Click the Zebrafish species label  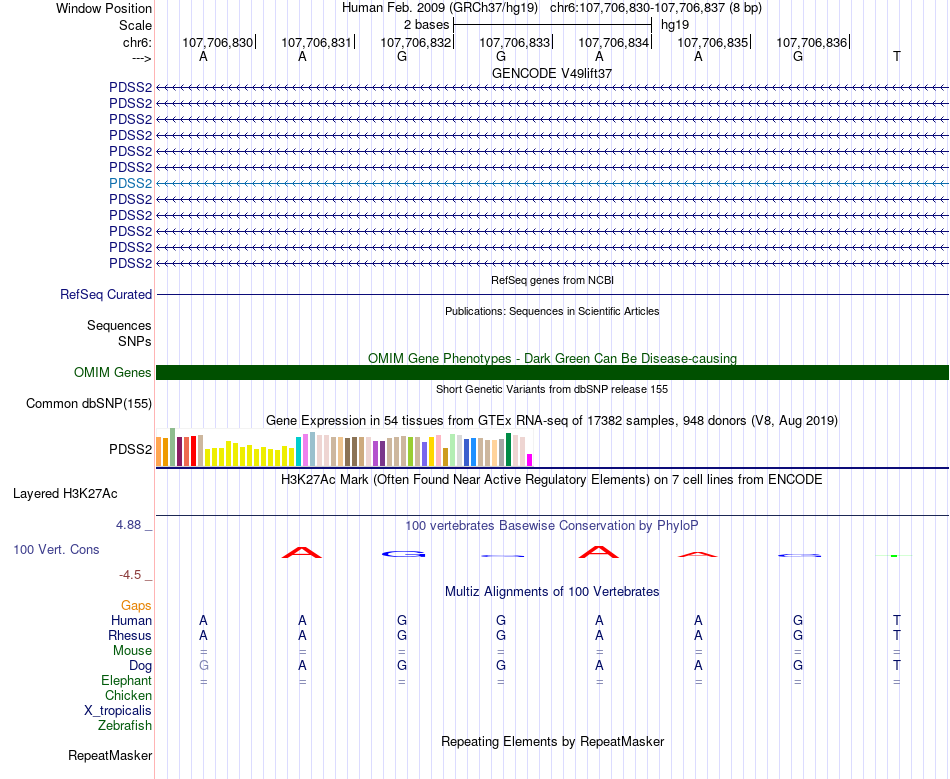point(125,725)
